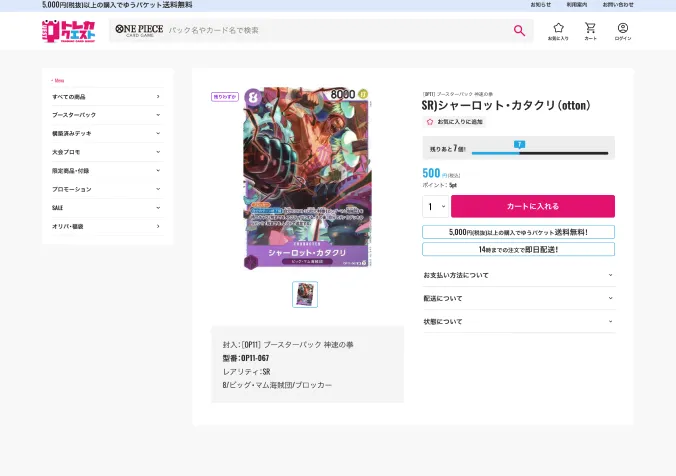Click star icon beside お気に入りに追加

point(430,121)
